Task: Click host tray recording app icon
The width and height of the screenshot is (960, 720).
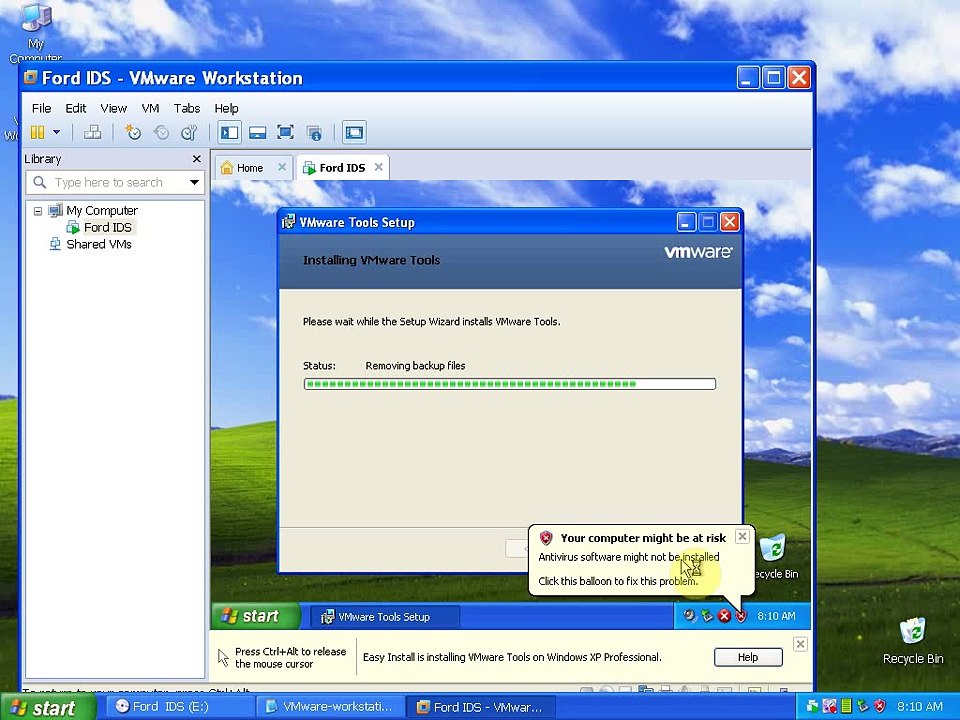Action: [830, 706]
